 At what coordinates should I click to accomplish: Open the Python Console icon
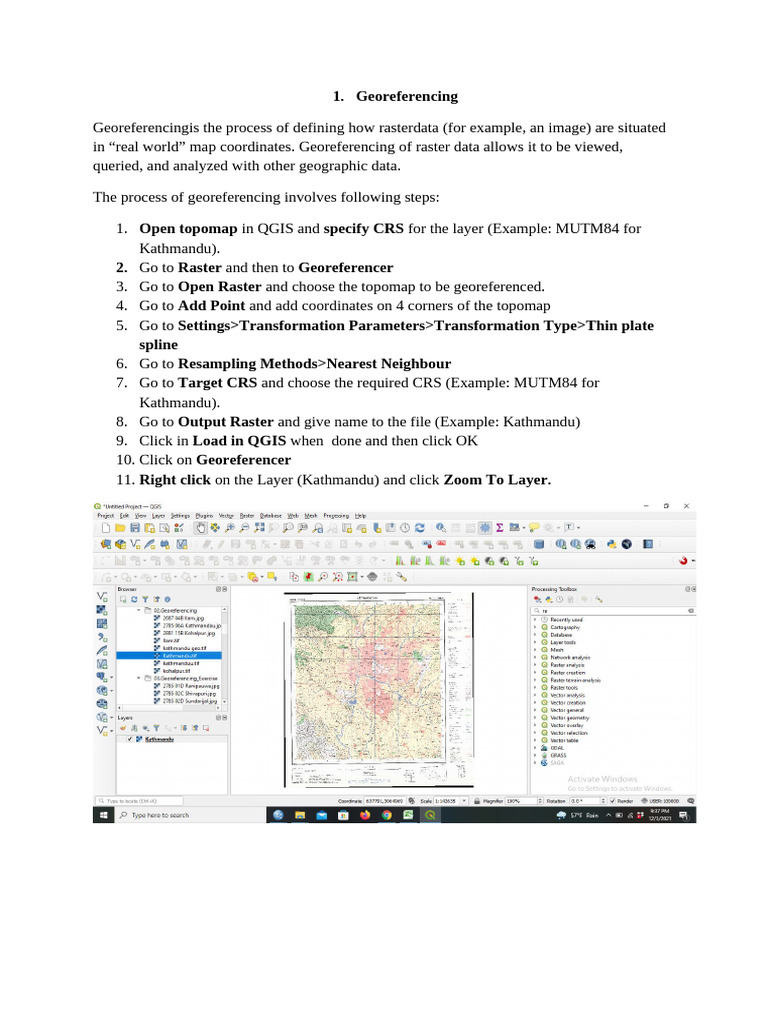611,545
